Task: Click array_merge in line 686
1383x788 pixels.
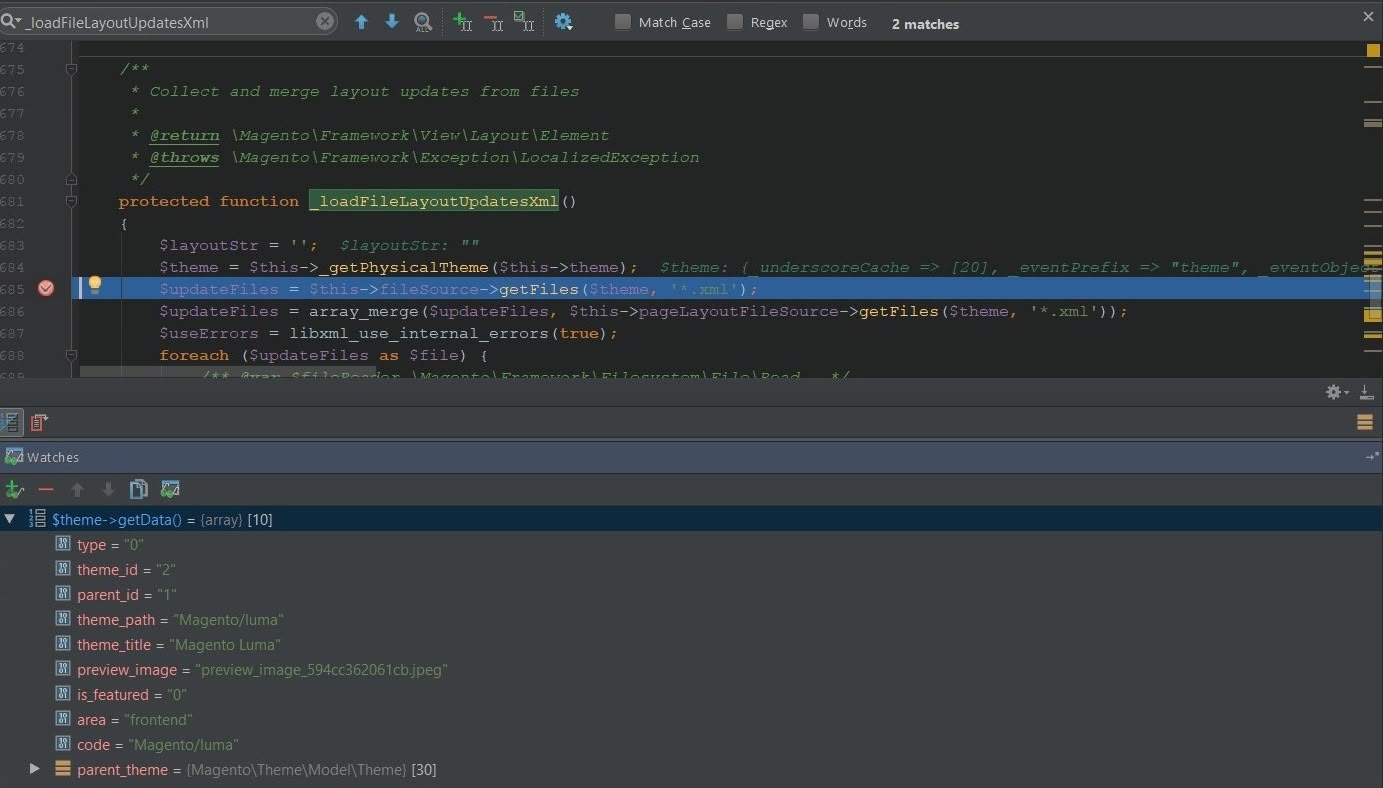Action: 364,311
